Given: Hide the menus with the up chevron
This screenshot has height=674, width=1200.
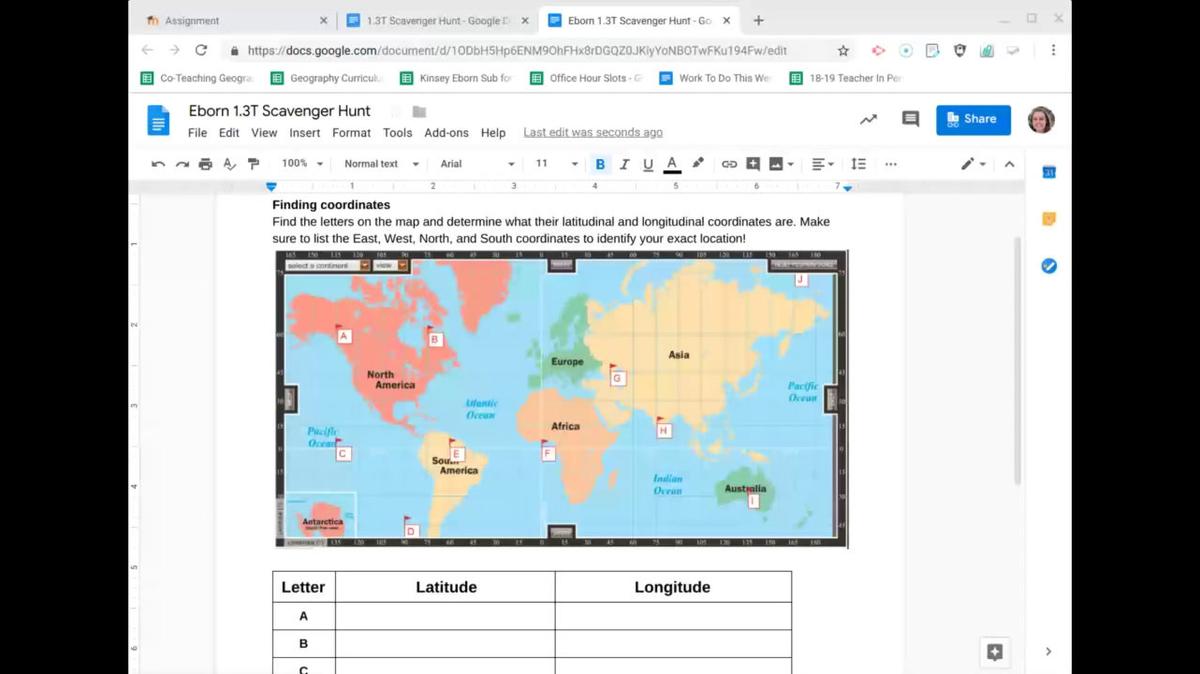Looking at the screenshot, I should tap(1009, 164).
